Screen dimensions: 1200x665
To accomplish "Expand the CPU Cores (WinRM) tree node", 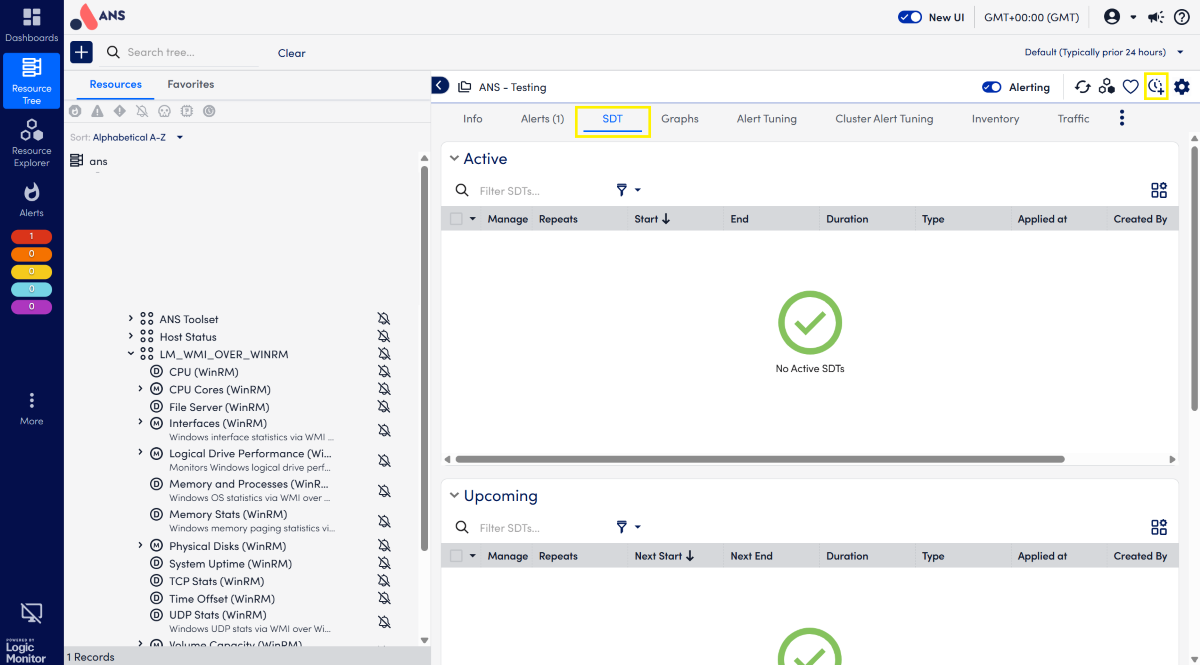I will click(141, 389).
